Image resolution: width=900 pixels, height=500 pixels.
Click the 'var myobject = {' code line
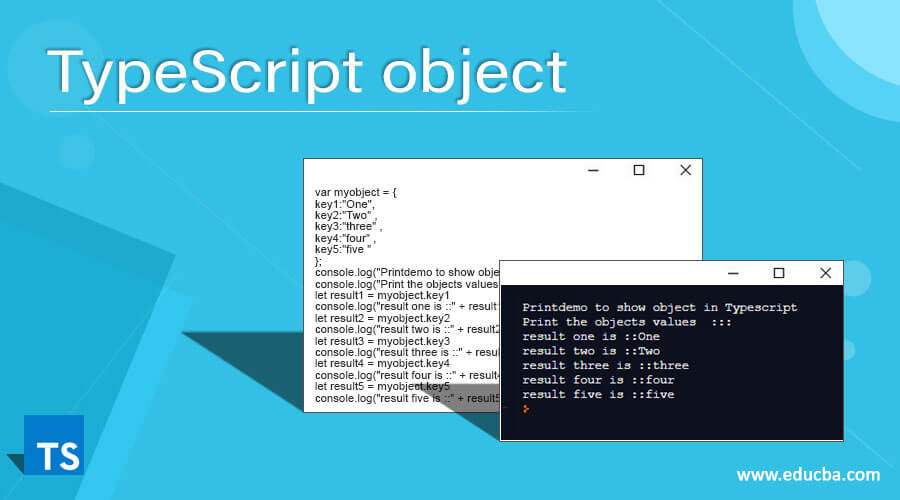coord(355,192)
